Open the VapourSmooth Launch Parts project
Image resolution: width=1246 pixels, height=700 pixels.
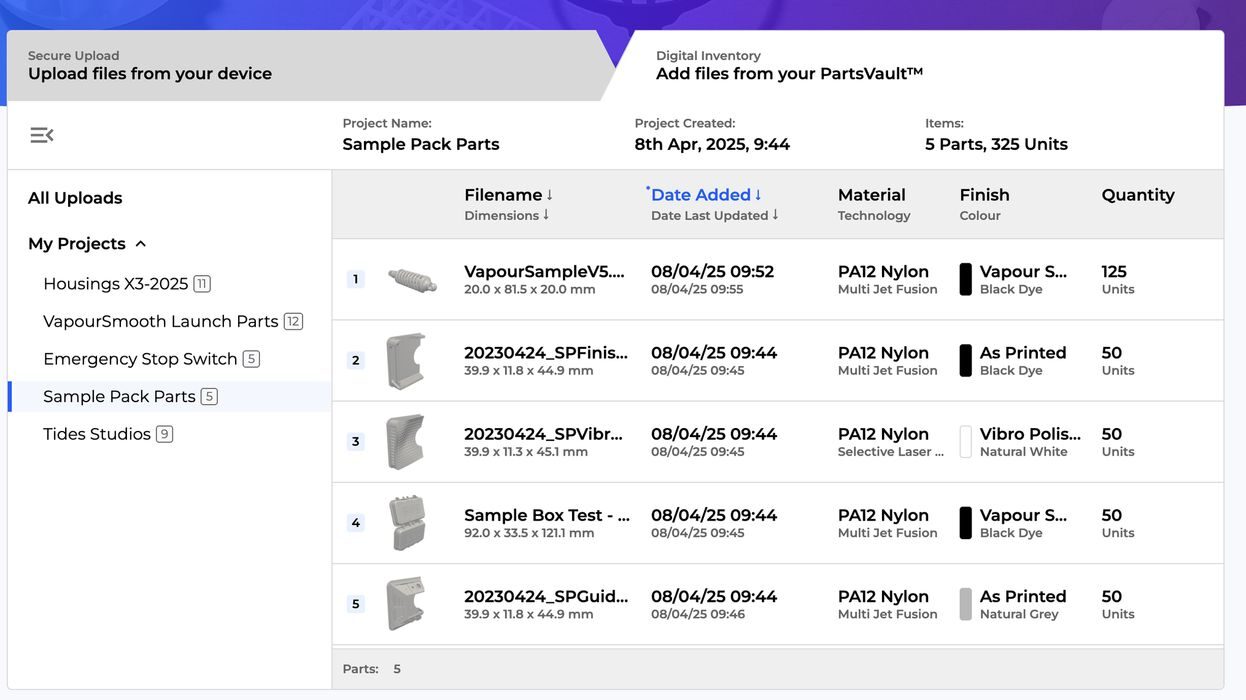[160, 322]
